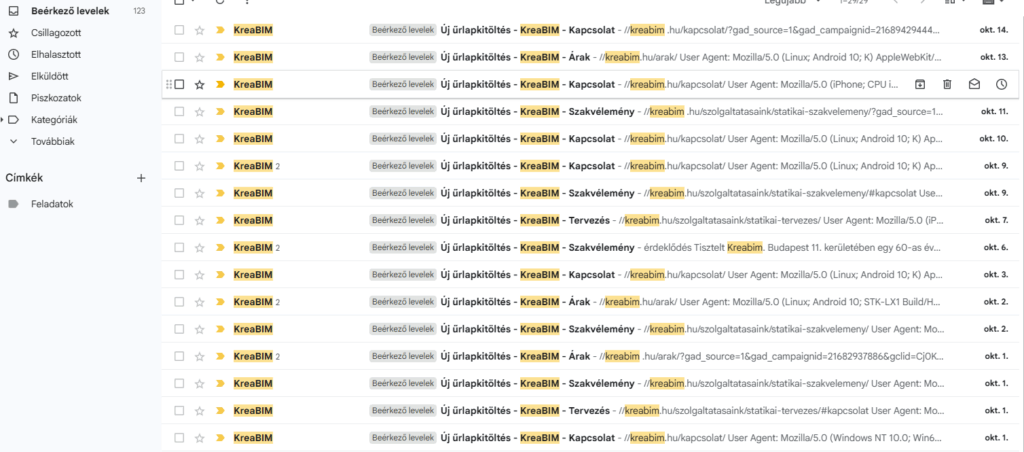Tick the checkbox of the okt. 10. email
Screen dimensions: 1024x452
pos(179,139)
